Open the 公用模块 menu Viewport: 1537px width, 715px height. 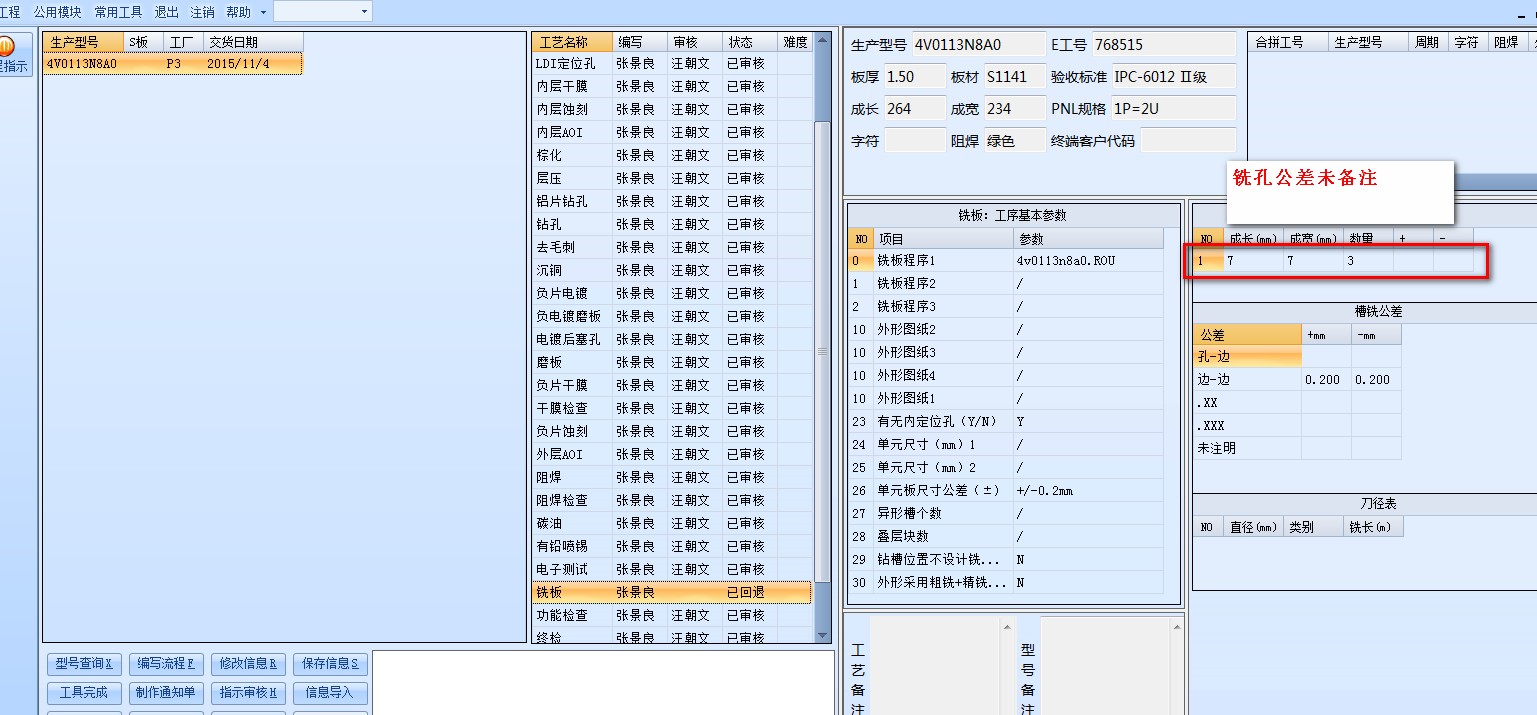58,12
